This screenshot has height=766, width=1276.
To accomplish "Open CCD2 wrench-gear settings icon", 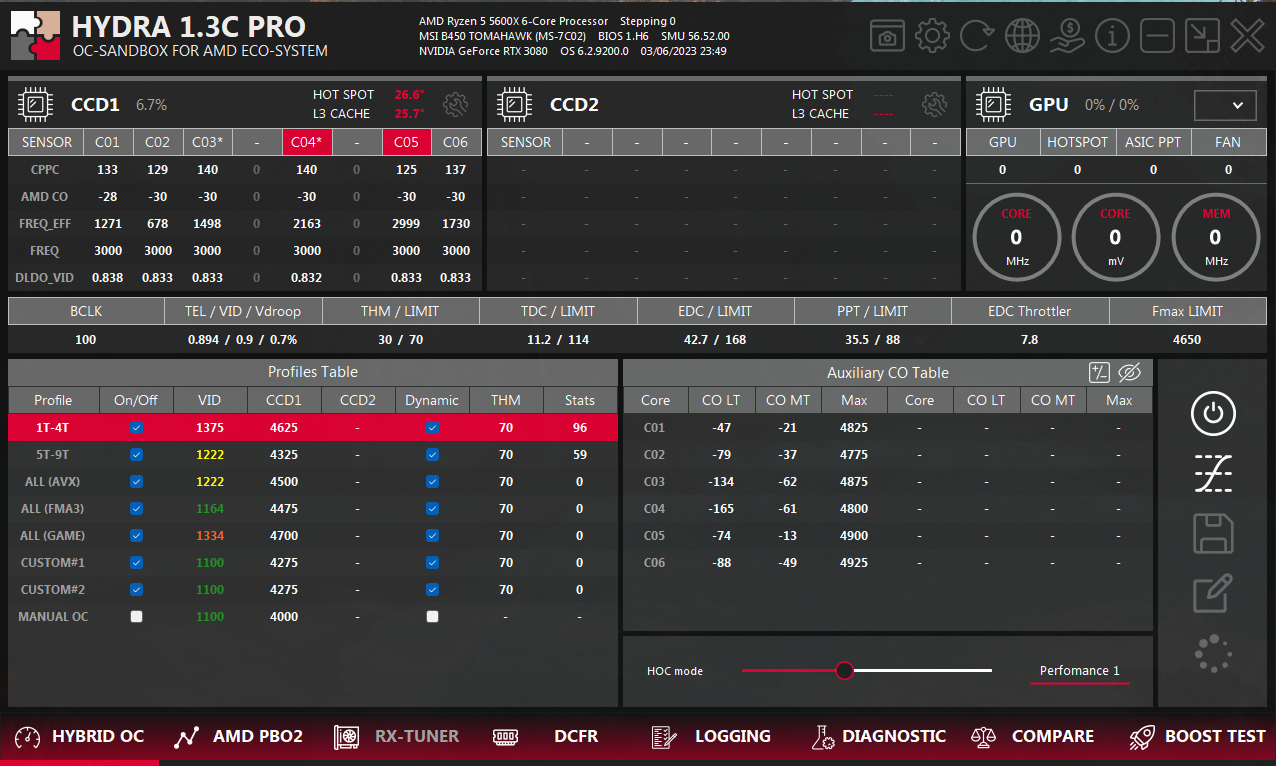I will click(935, 104).
